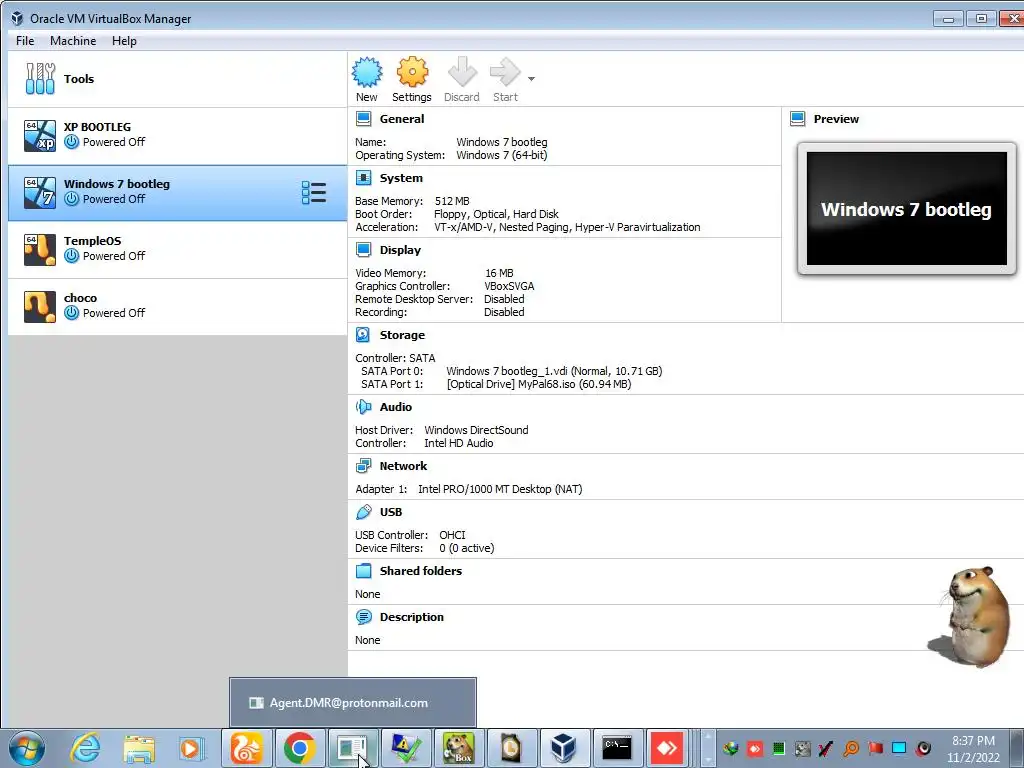Click the red flag tray icon
The width and height of the screenshot is (1024, 768).
point(876,748)
